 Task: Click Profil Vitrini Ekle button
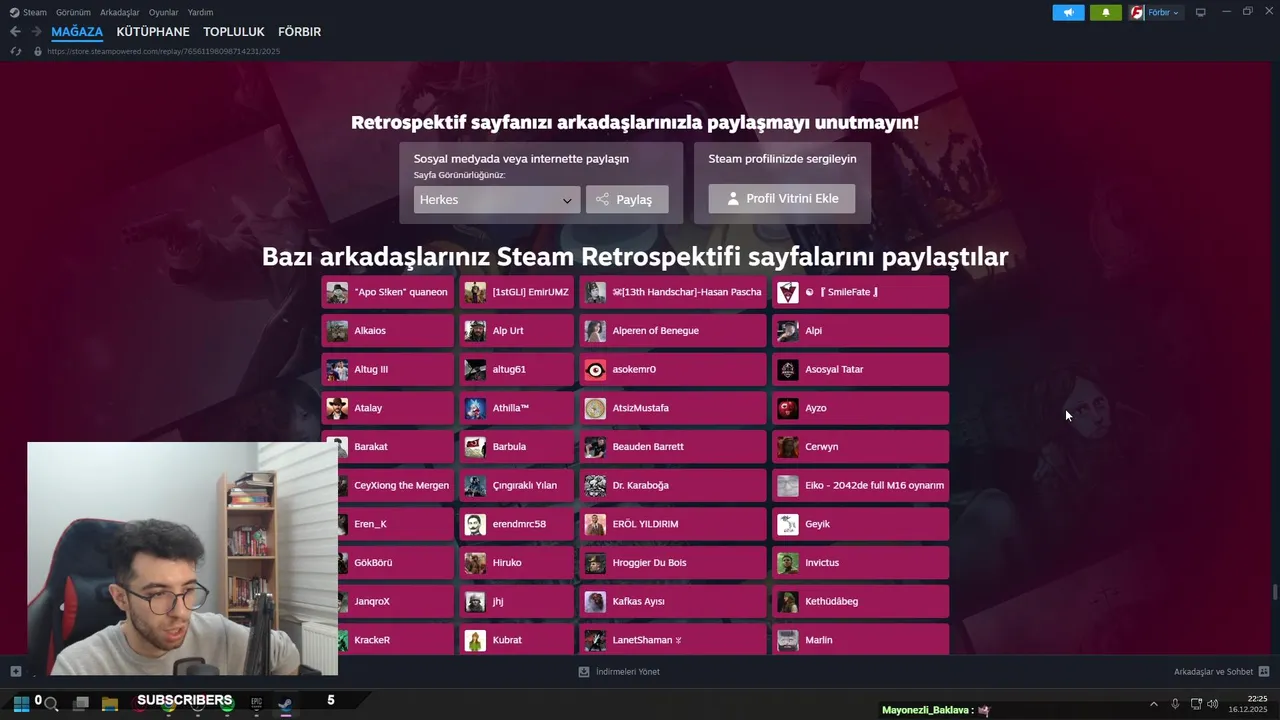(782, 198)
